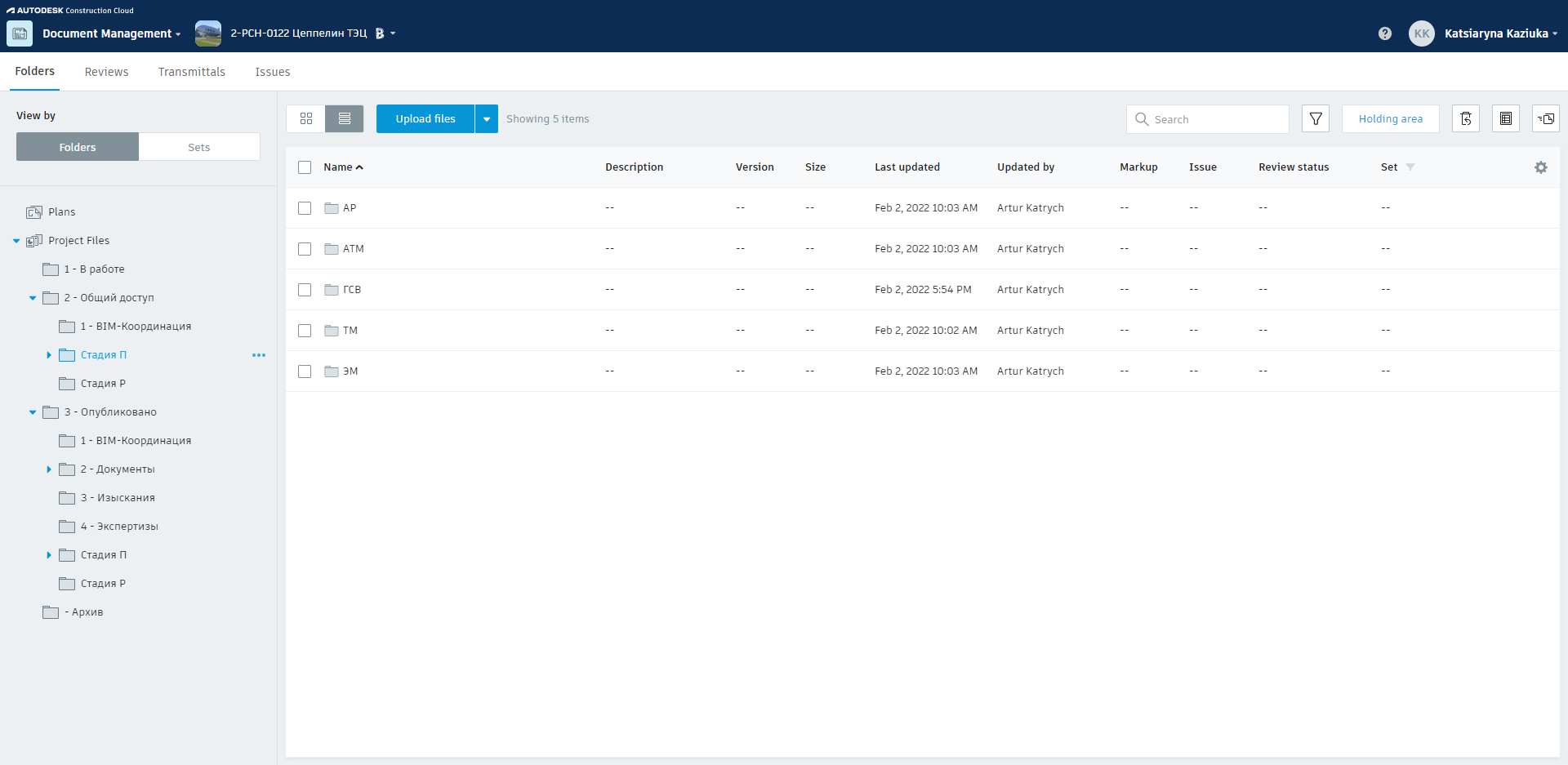Open the AP folder link

350,208
